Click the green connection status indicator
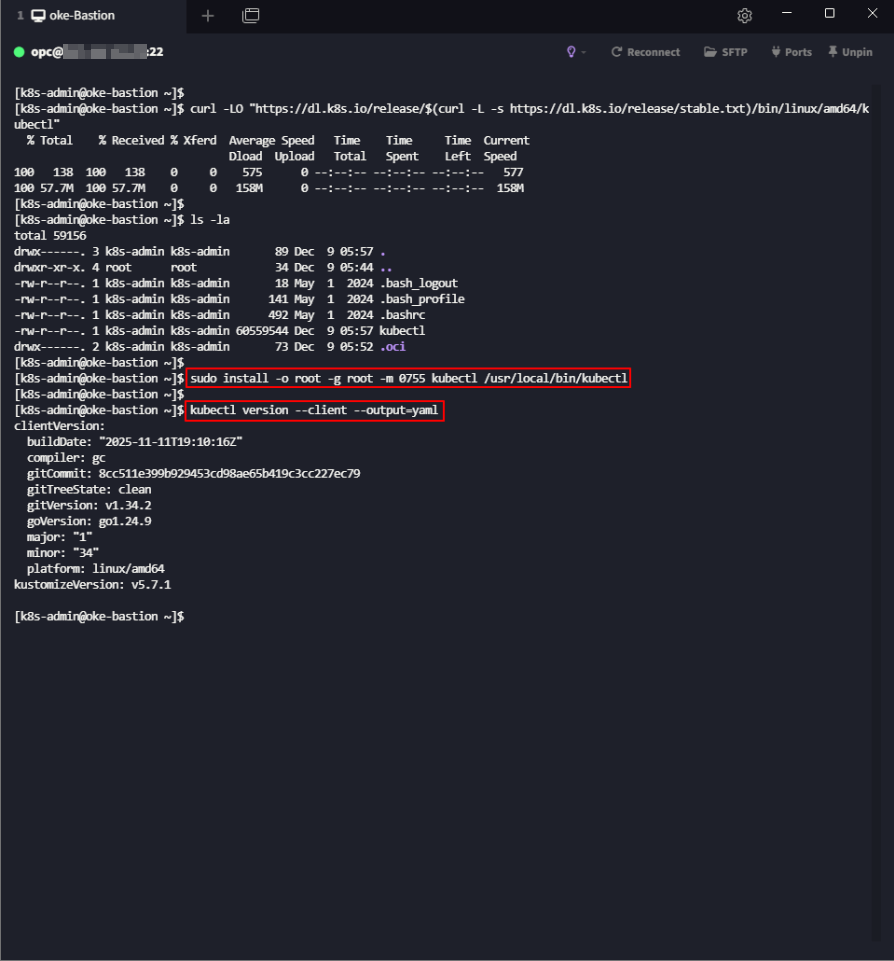894x961 pixels. (19, 52)
